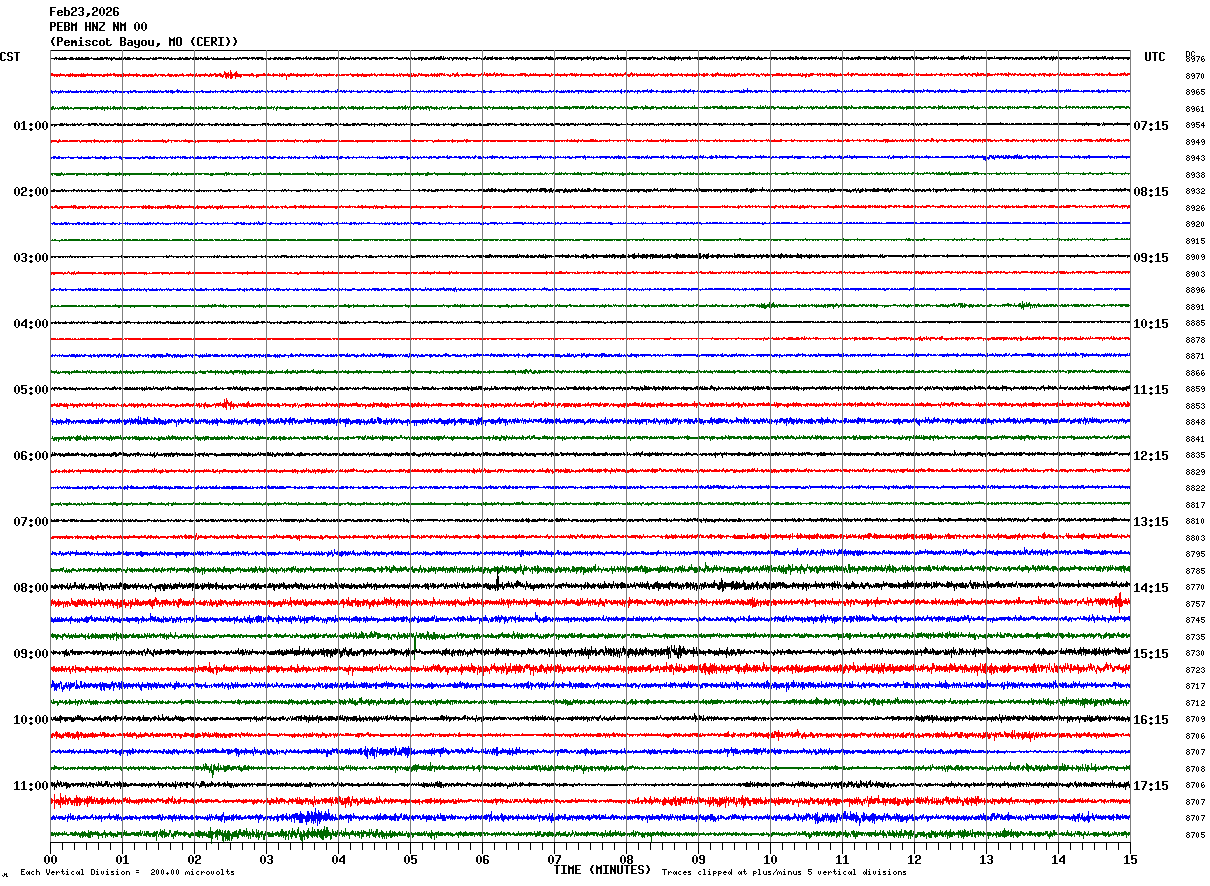
Task: Select the "04:00" CST time label
Action: (31, 324)
